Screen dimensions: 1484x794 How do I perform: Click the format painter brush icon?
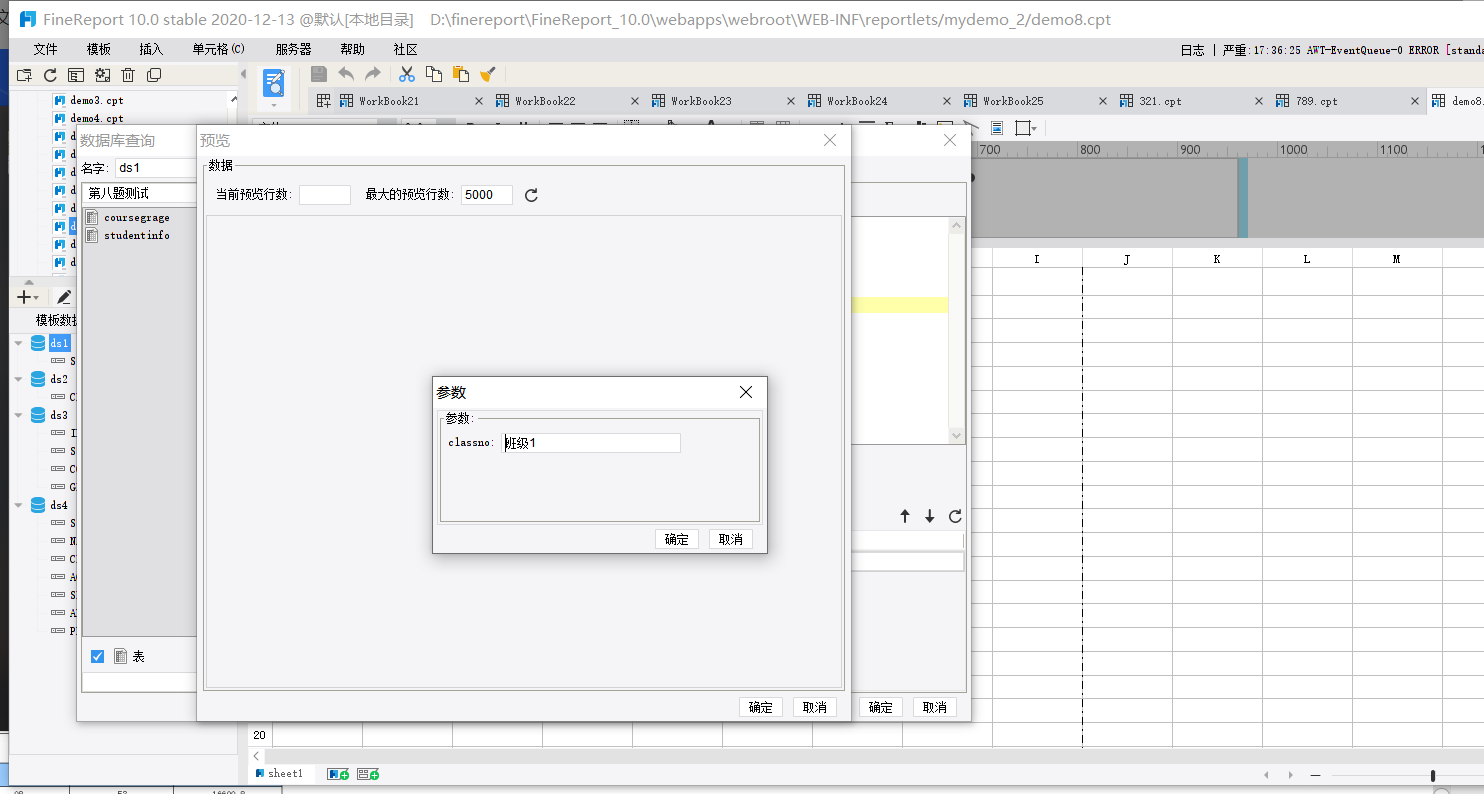coord(488,74)
